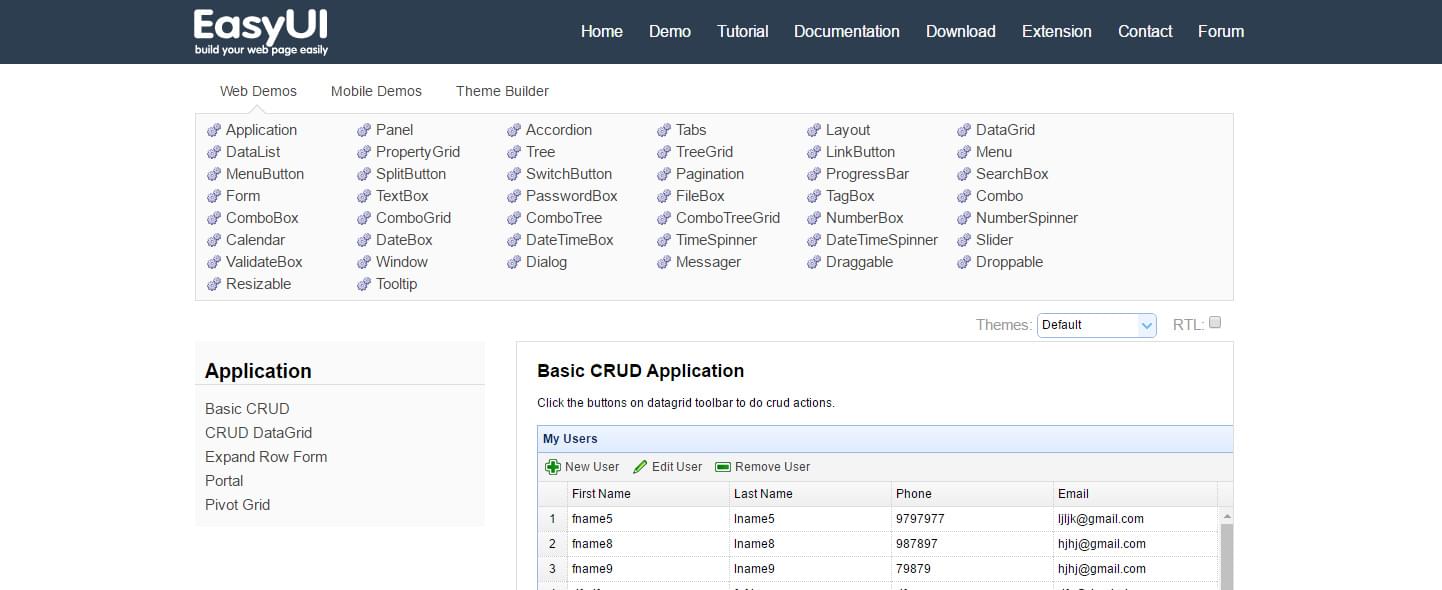The image size is (1442, 590).
Task: Select the Pivot Grid sidebar link
Action: pos(237,505)
